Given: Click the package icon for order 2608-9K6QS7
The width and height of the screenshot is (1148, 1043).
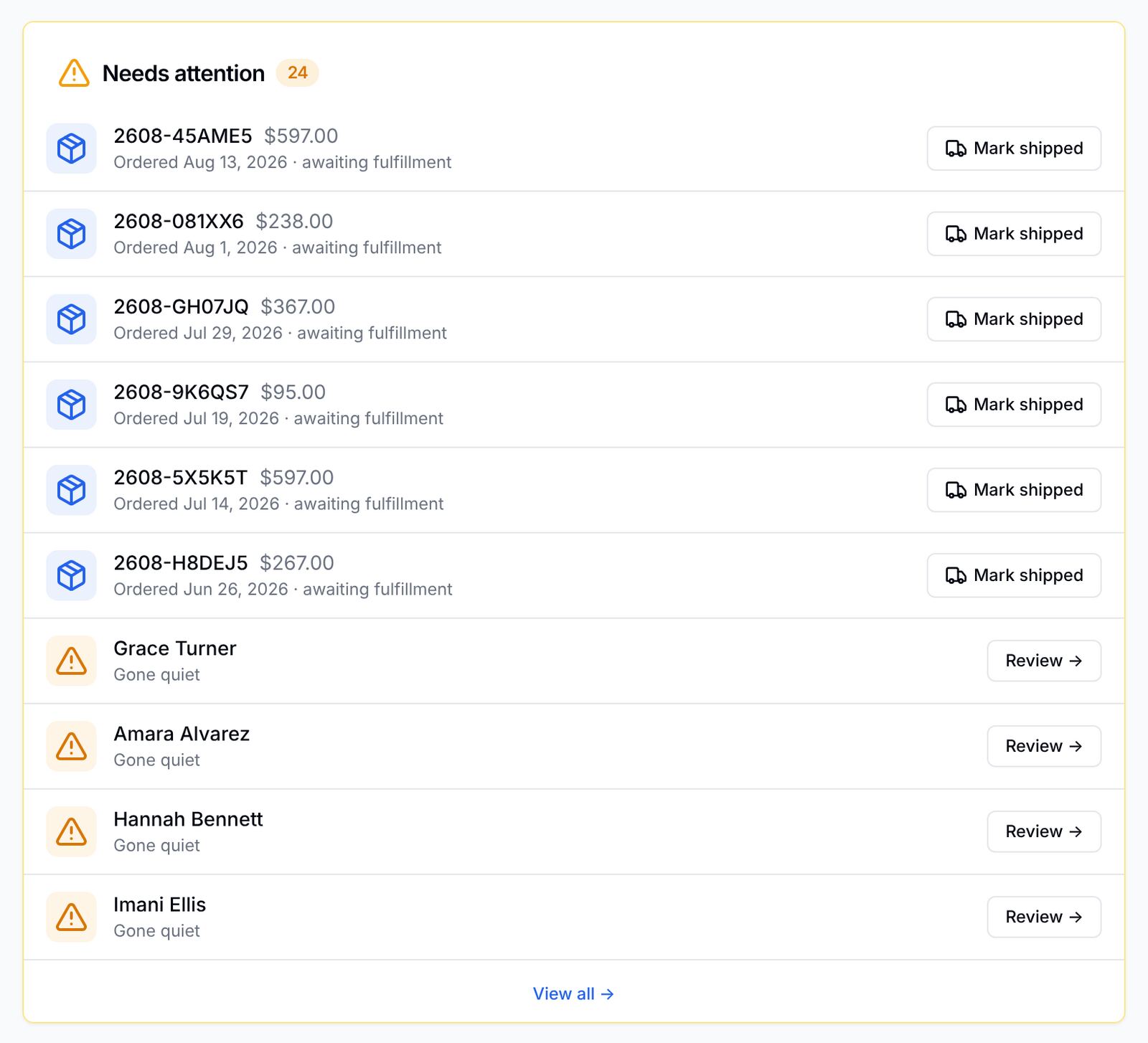Looking at the screenshot, I should click(72, 405).
